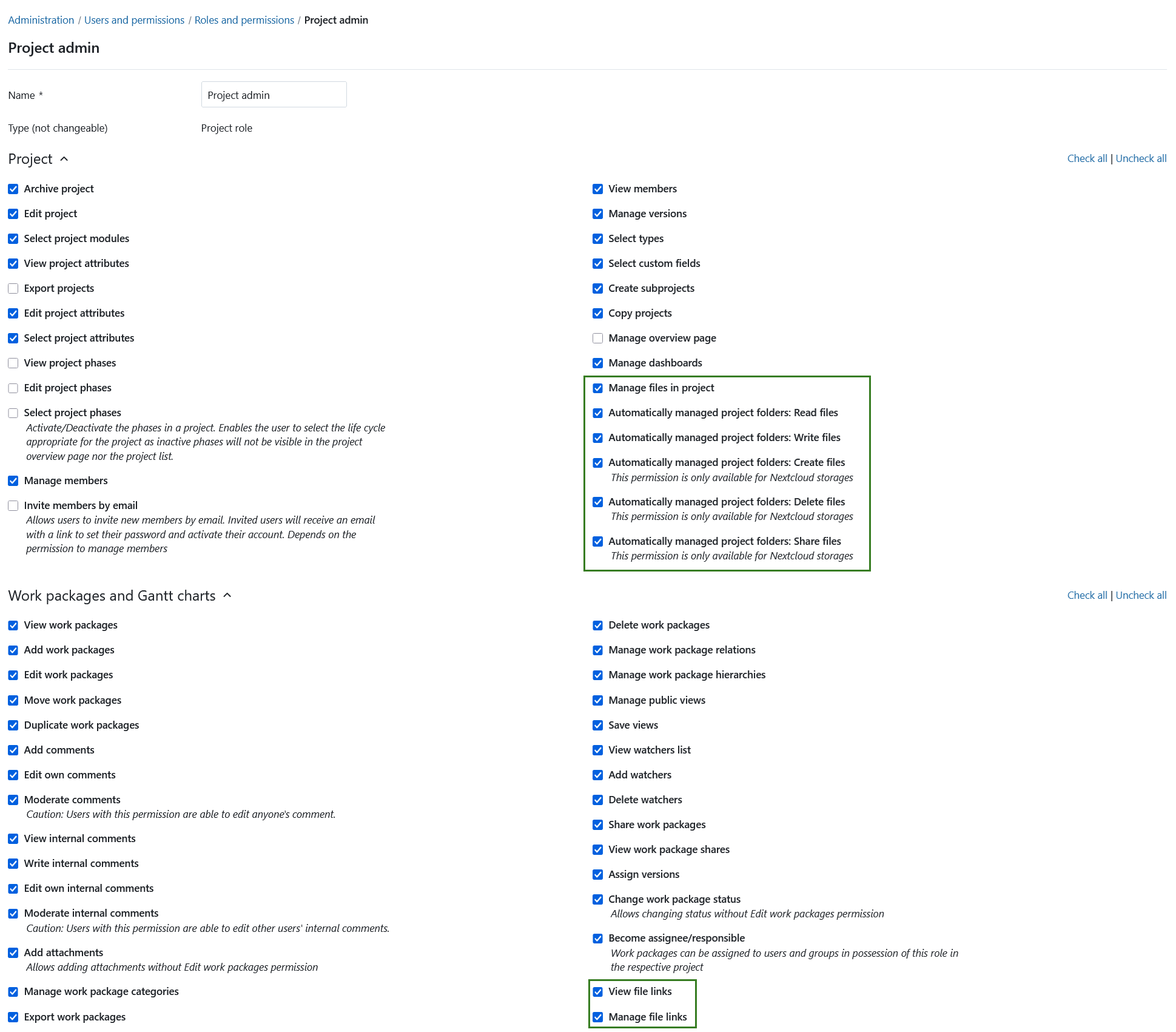Check Manage overview page
Viewport: 1176px width, 1032px height.
[x=598, y=338]
